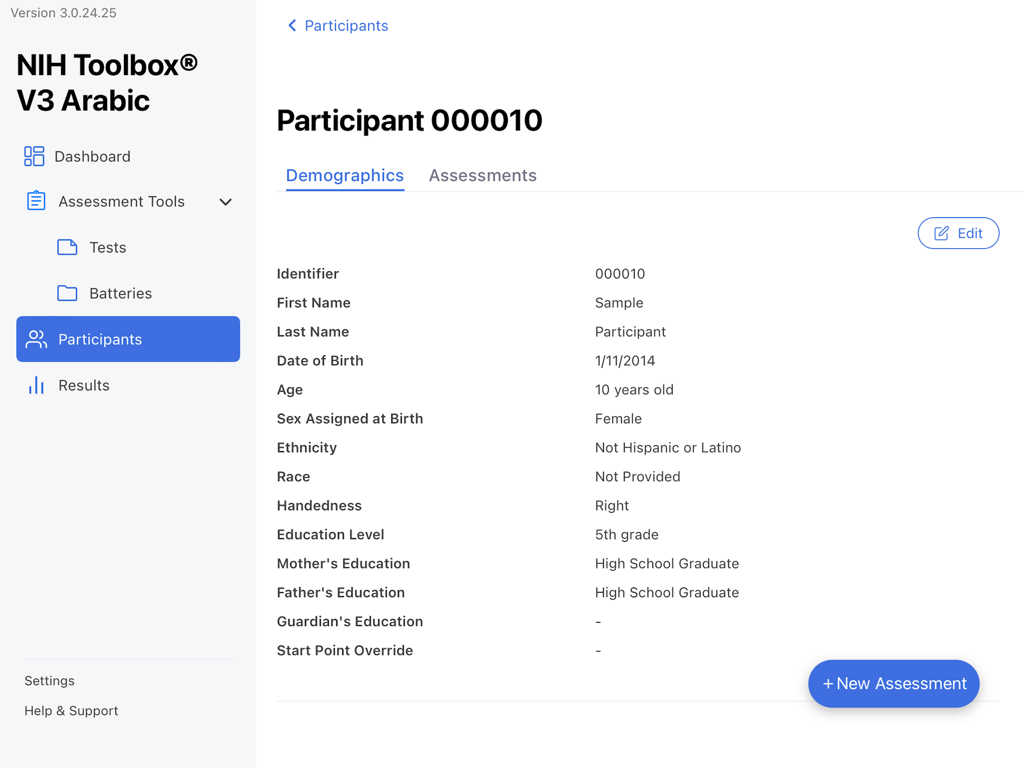Click the Dashboard icon in sidebar
This screenshot has width=1024, height=768.
[33, 156]
